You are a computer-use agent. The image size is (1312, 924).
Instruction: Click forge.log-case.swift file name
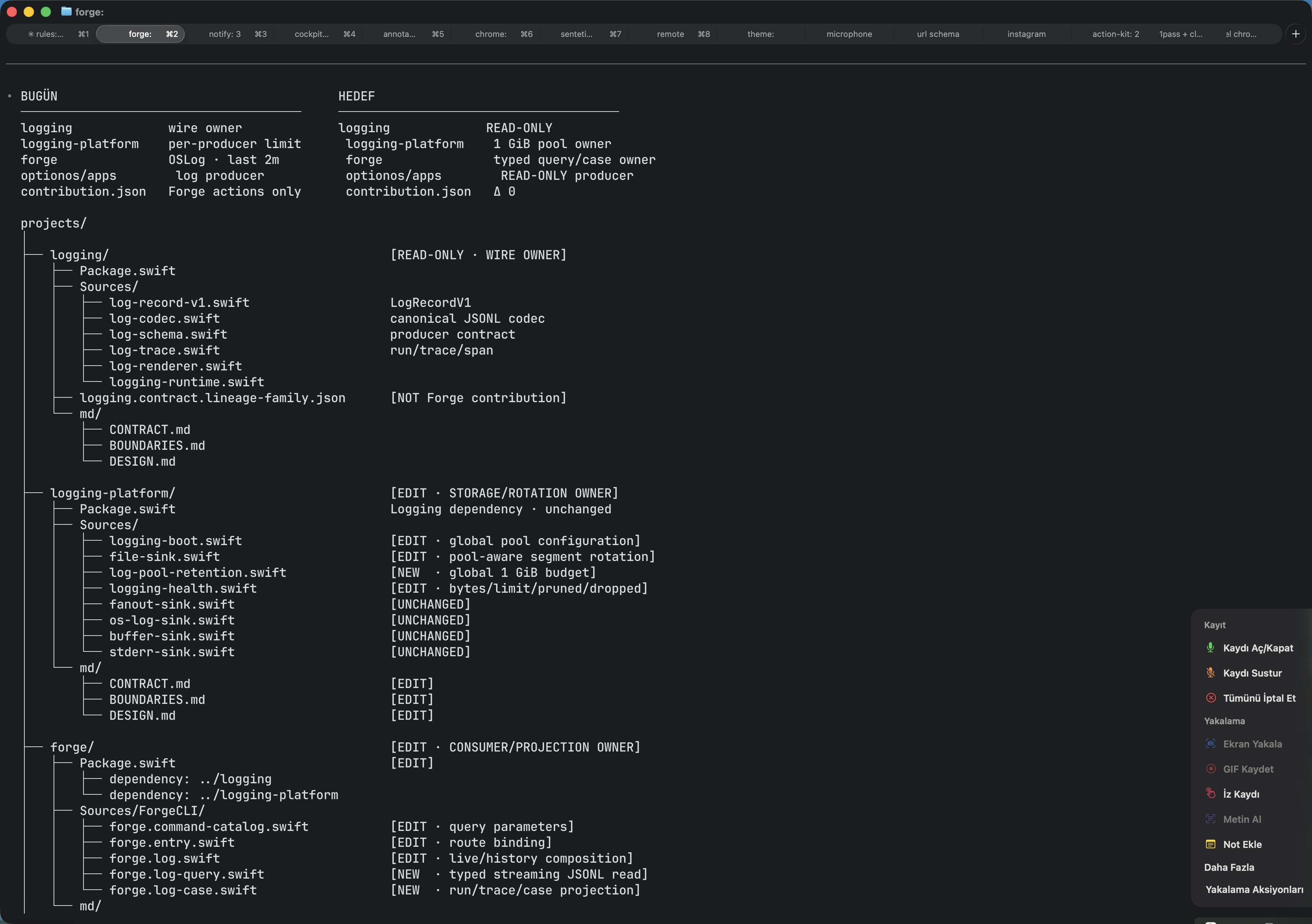tap(183, 890)
